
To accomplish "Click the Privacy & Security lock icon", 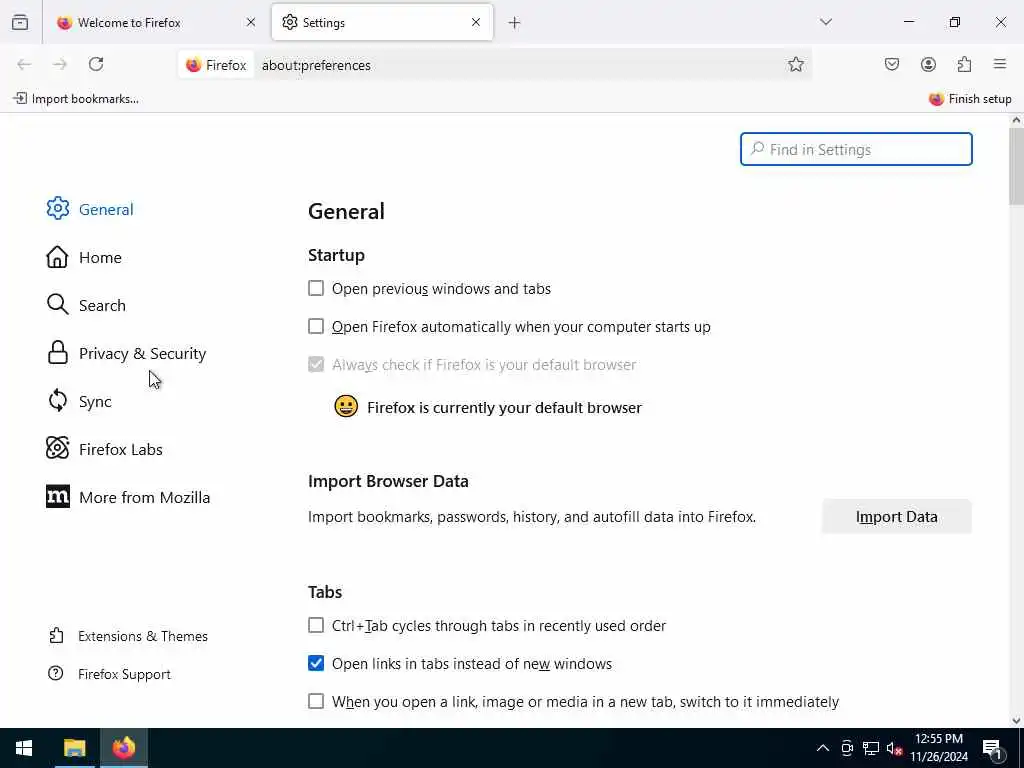I will (57, 353).
